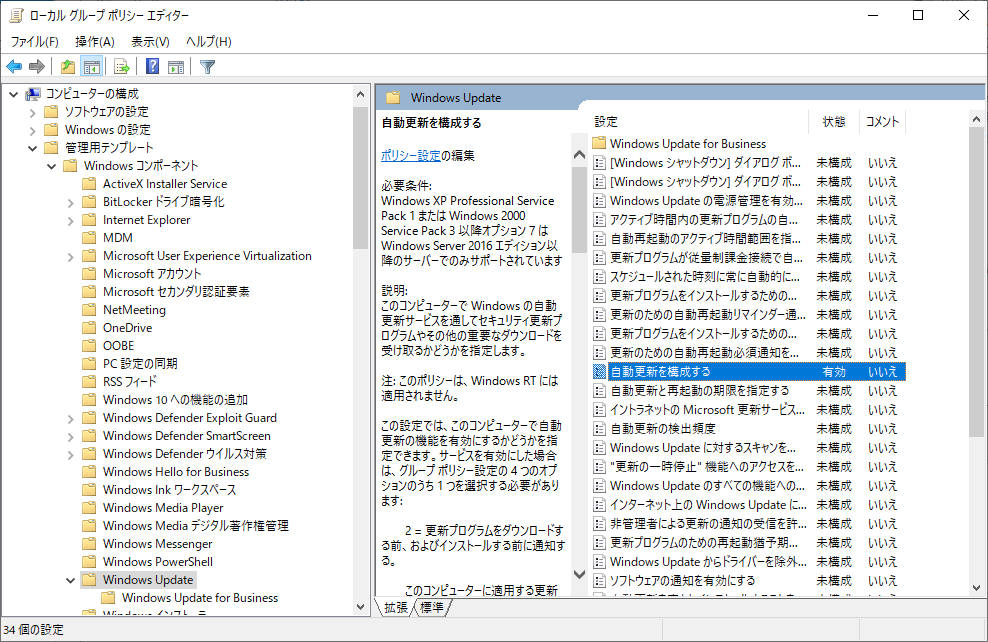Expand the Internet Explorer tree node

pyautogui.click(x=70, y=221)
